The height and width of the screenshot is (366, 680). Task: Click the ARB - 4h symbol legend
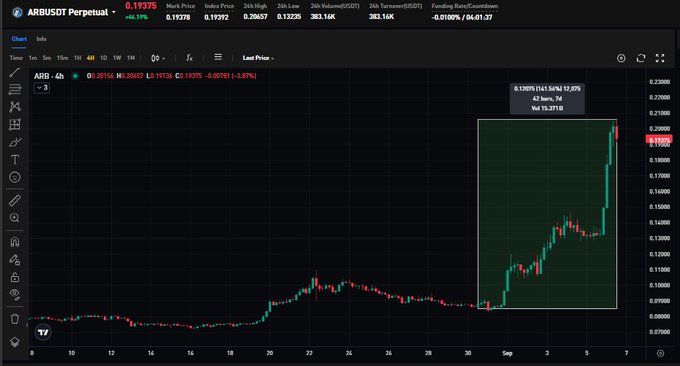click(49, 76)
